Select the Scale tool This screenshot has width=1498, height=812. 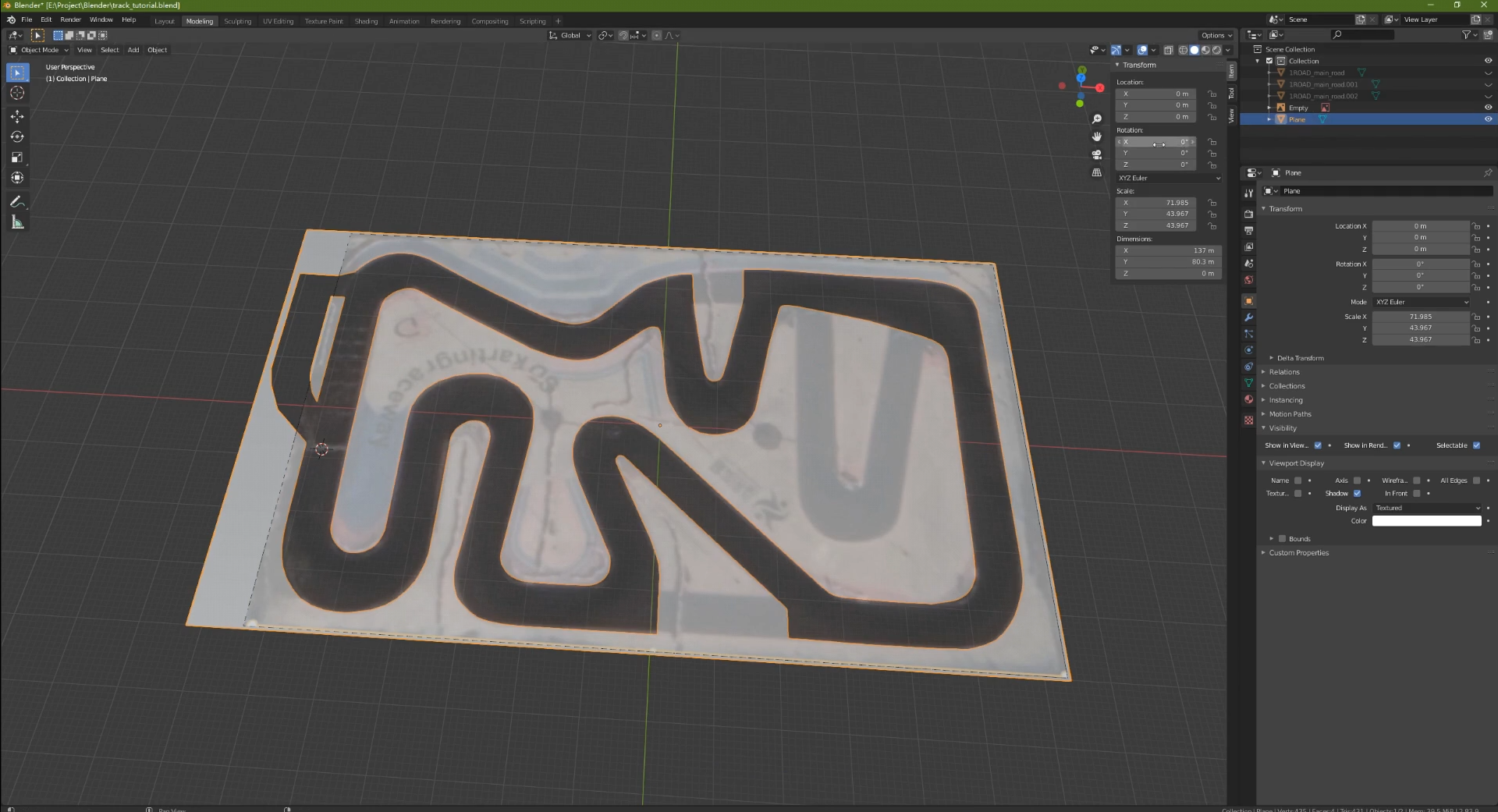click(17, 157)
